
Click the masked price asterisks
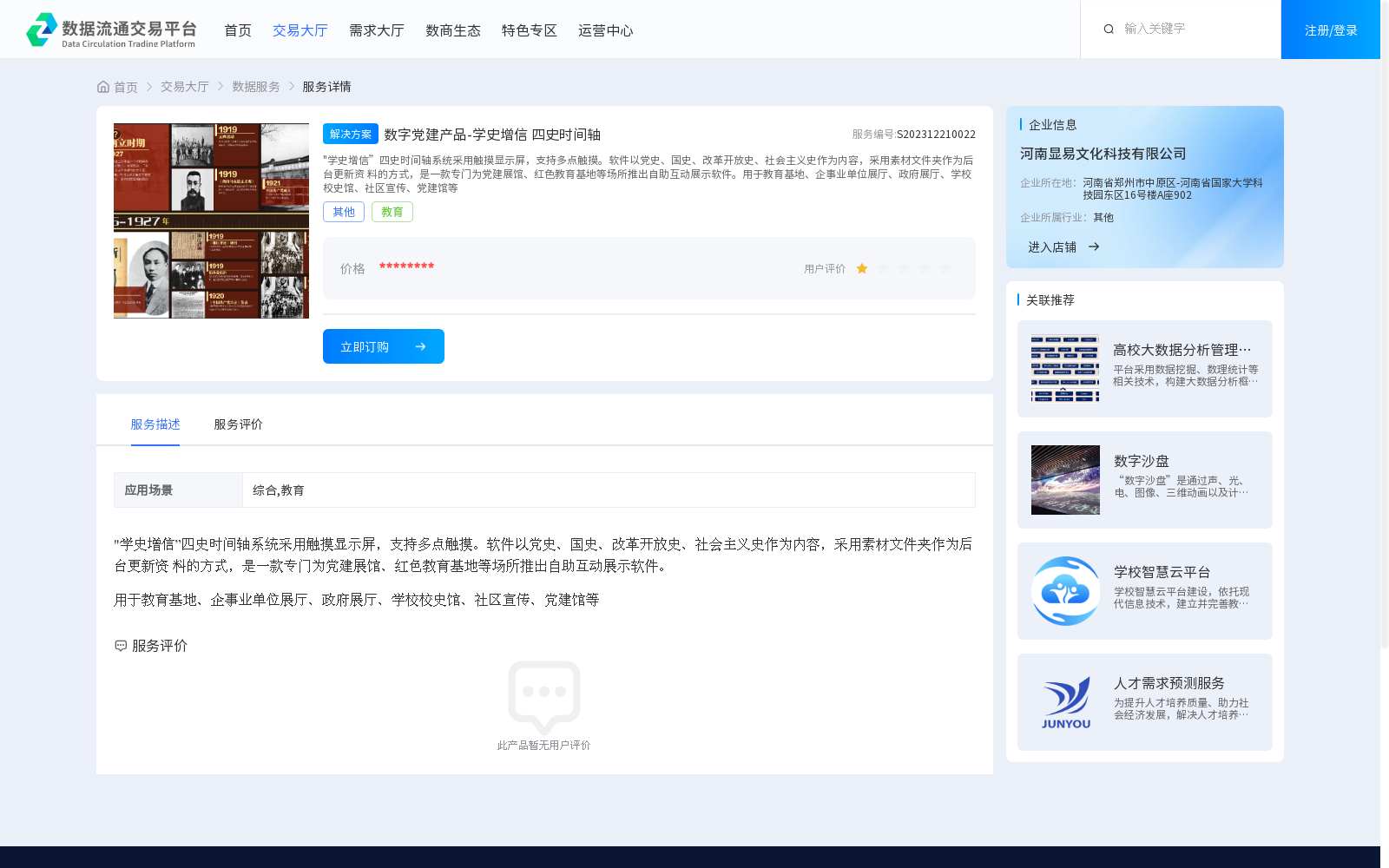406,266
